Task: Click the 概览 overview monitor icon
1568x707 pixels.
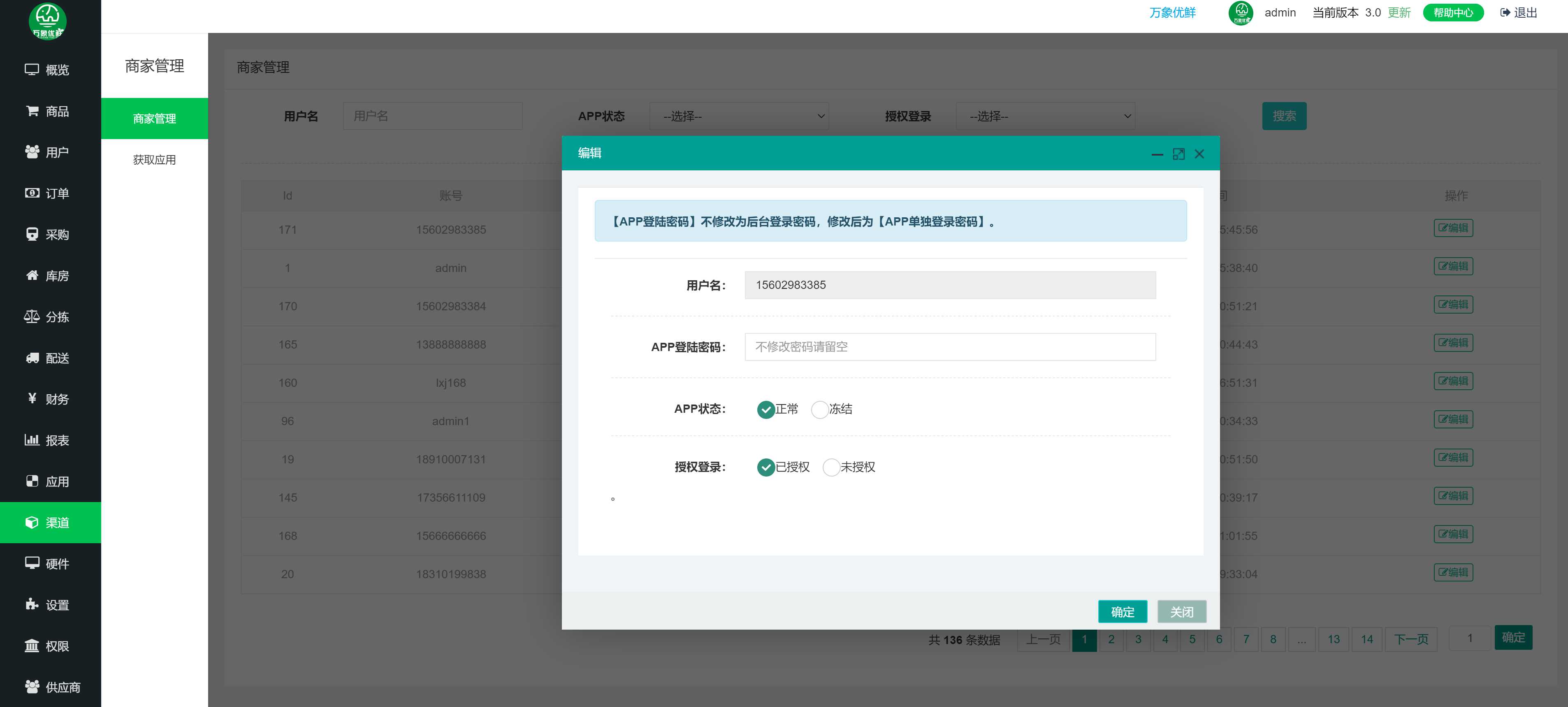Action: 32,70
